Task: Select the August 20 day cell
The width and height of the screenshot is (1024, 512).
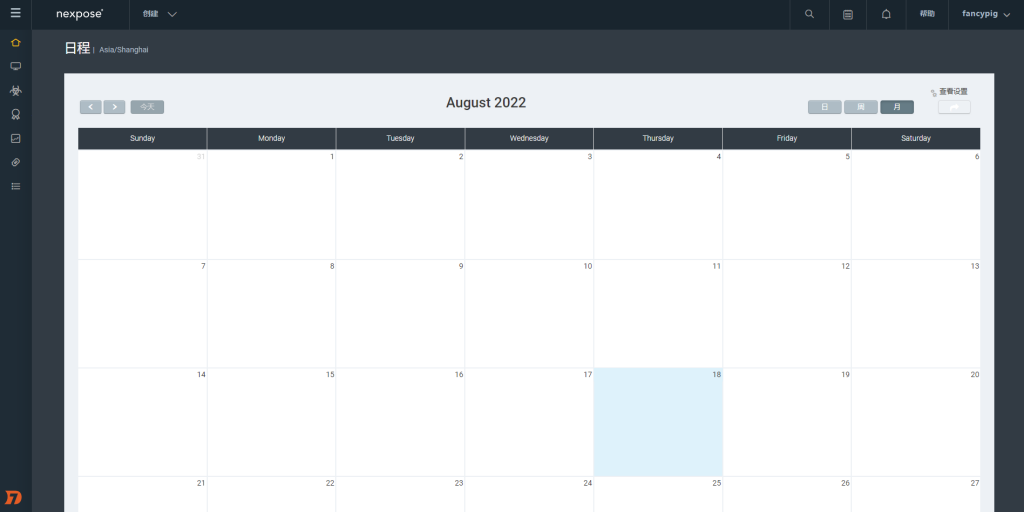Action: click(916, 422)
